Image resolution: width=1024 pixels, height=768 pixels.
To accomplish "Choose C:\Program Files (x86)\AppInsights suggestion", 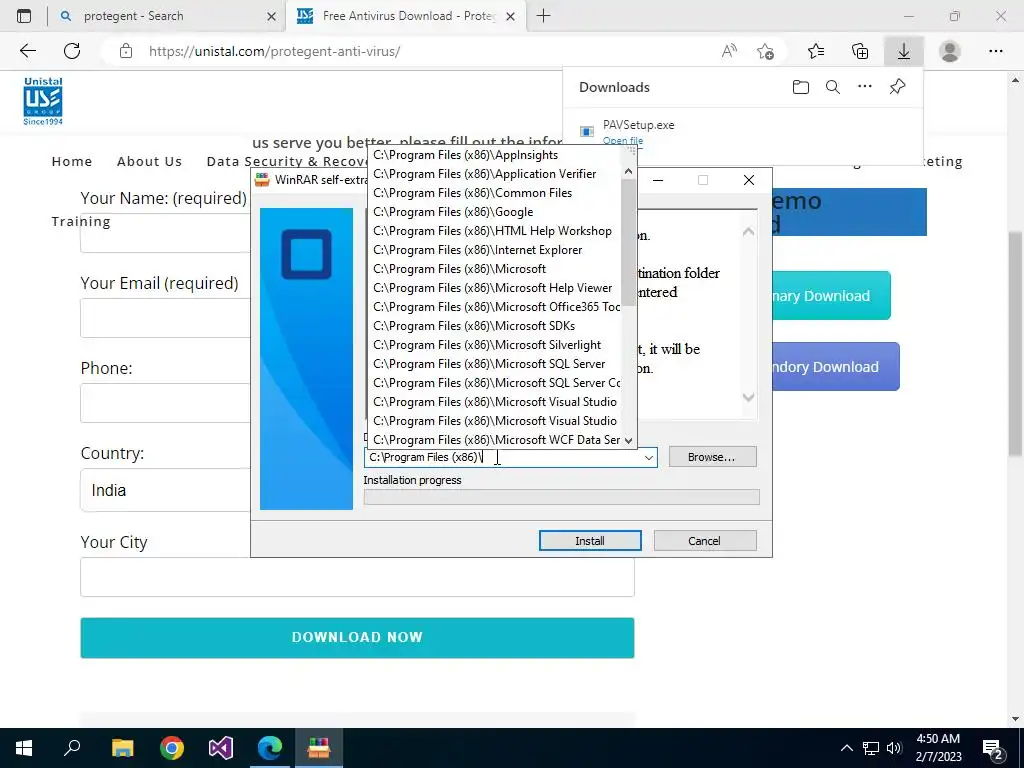I will (495, 155).
